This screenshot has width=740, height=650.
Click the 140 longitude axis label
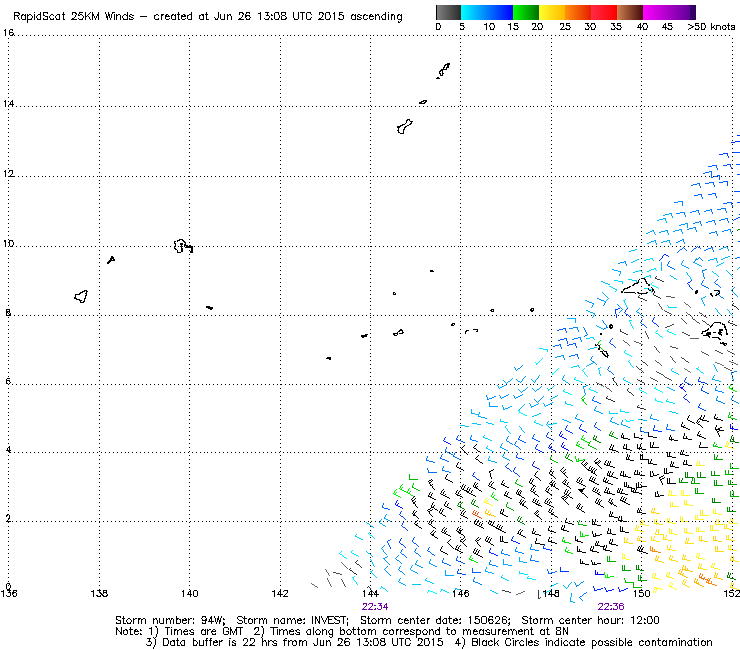click(190, 593)
